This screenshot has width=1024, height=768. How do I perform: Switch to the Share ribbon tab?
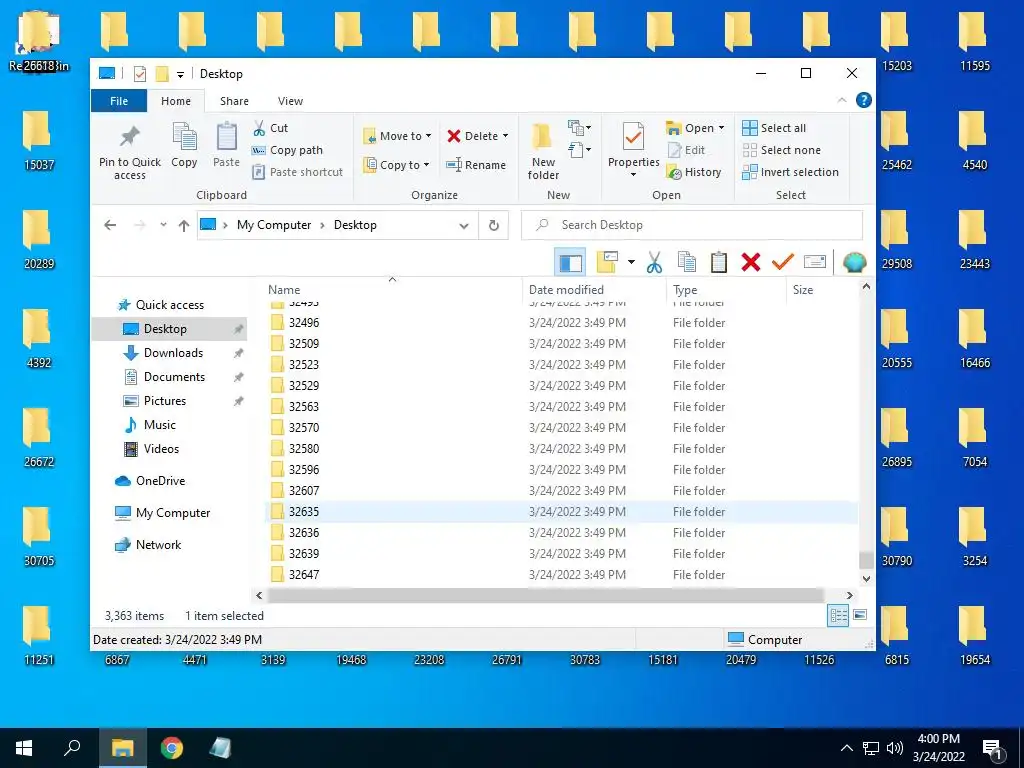click(234, 101)
